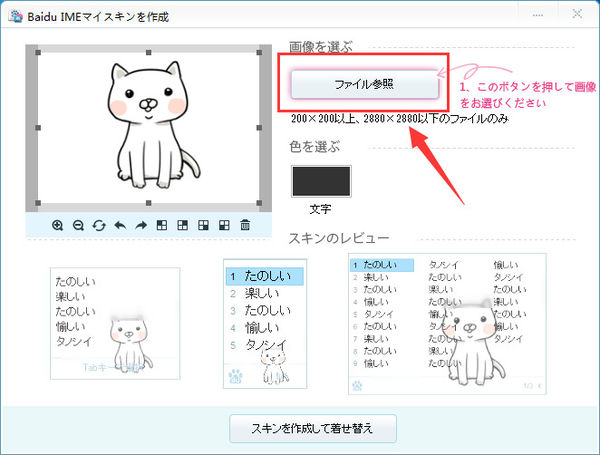
Task: Select candidate '2 楽しい' in vertical preview
Action: click(x=255, y=294)
